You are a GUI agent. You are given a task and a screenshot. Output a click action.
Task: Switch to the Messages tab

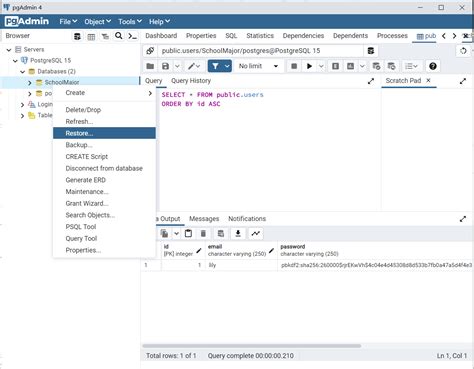[x=204, y=219]
